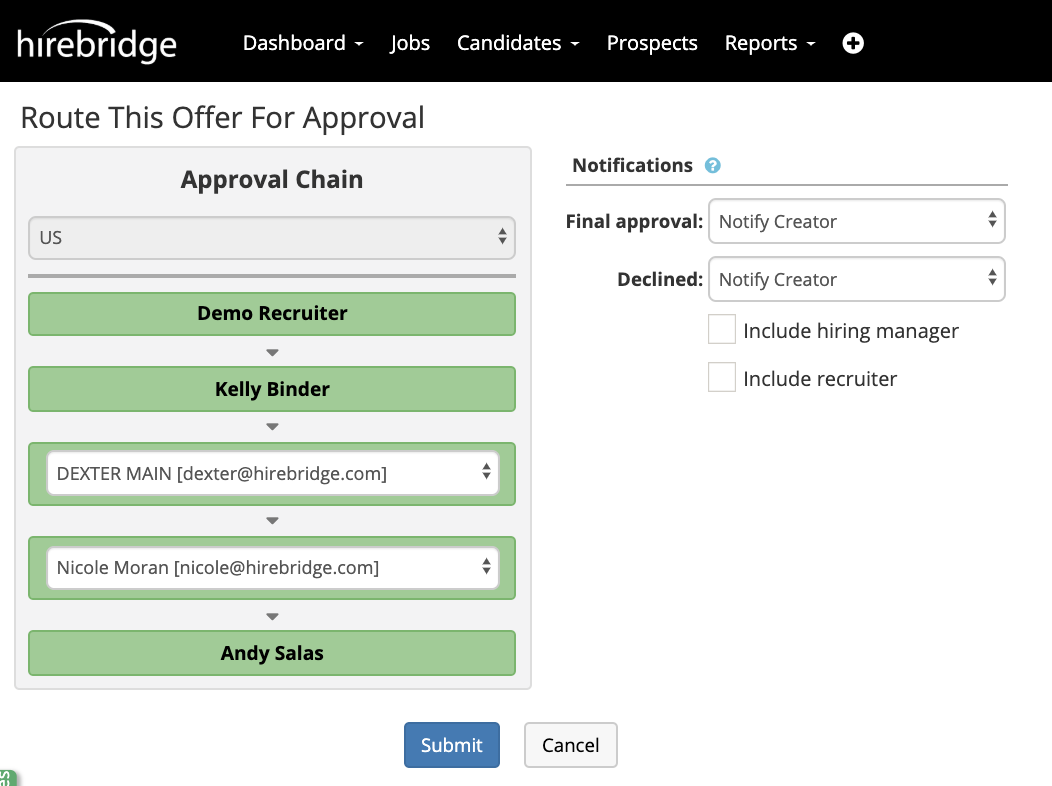1052x786 pixels.
Task: Click arrow below Demo Recruiter step
Action: pos(272,352)
